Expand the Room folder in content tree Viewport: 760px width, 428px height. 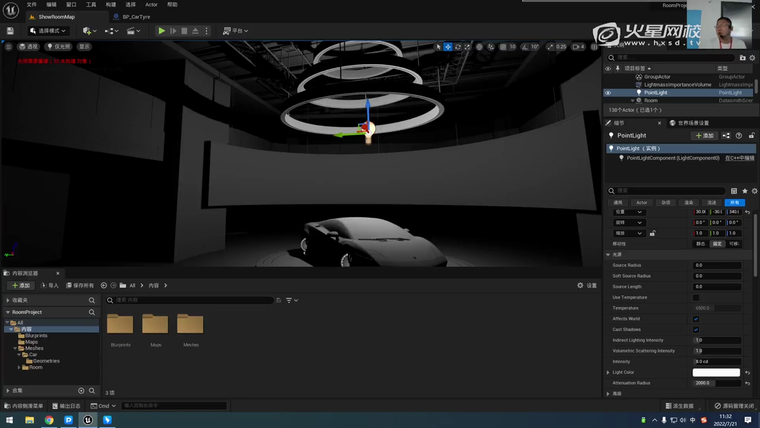pyautogui.click(x=19, y=367)
